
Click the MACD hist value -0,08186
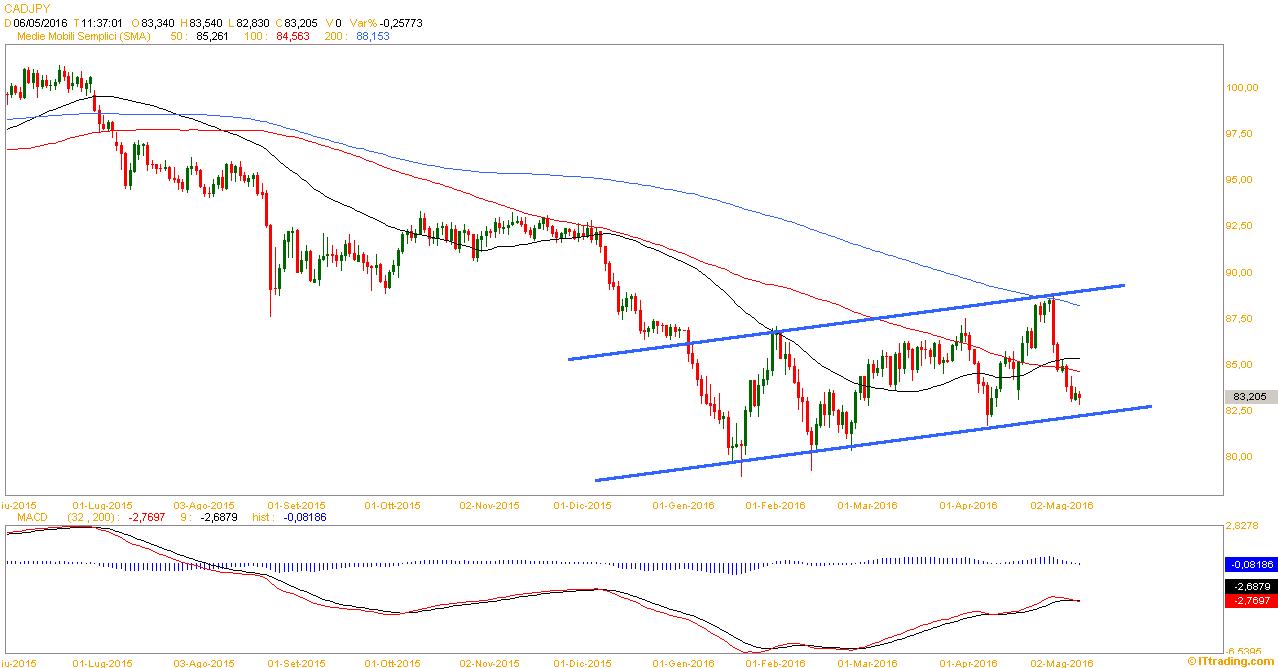click(305, 517)
